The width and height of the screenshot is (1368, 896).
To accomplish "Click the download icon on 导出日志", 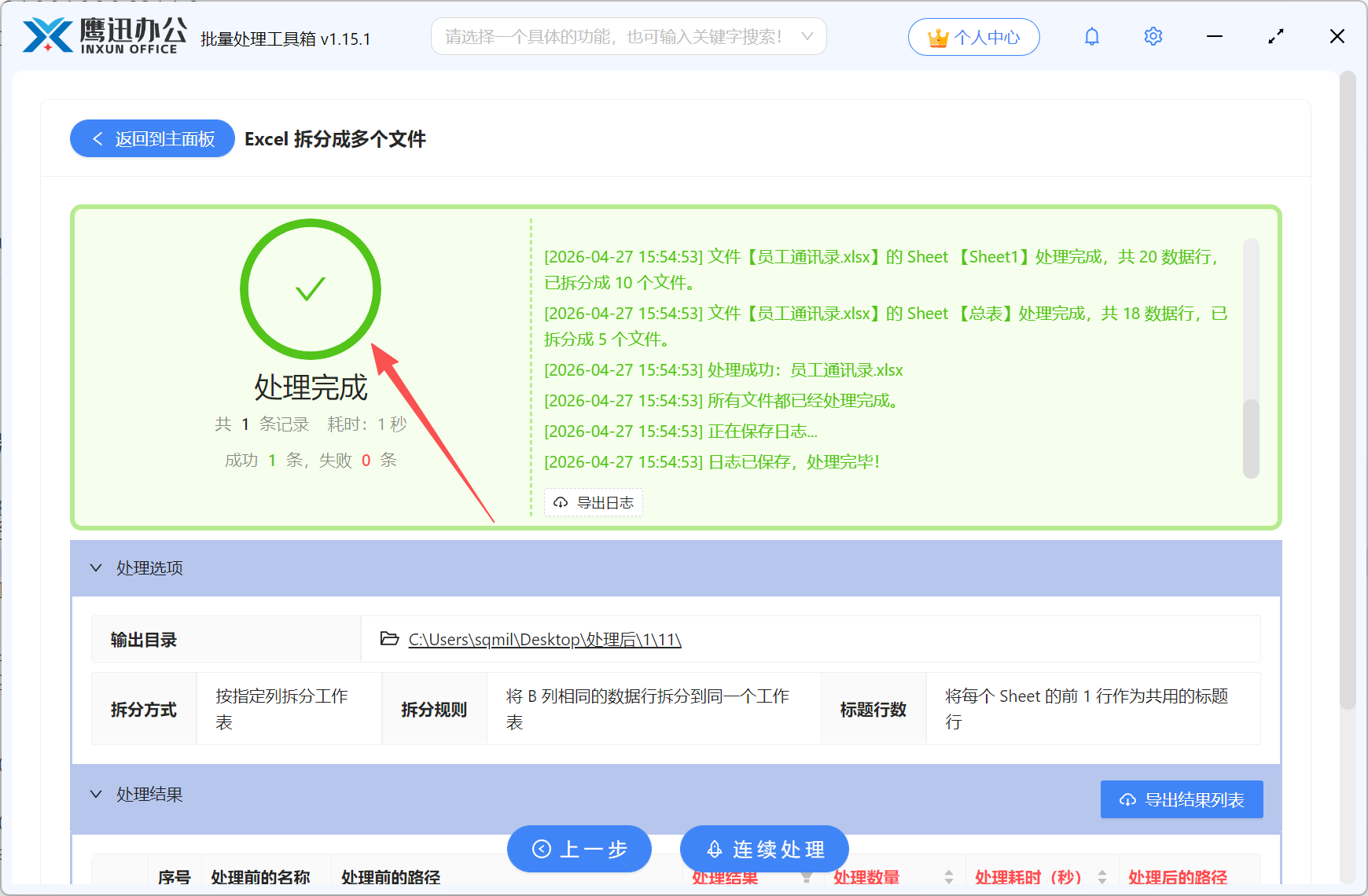I will click(x=560, y=502).
